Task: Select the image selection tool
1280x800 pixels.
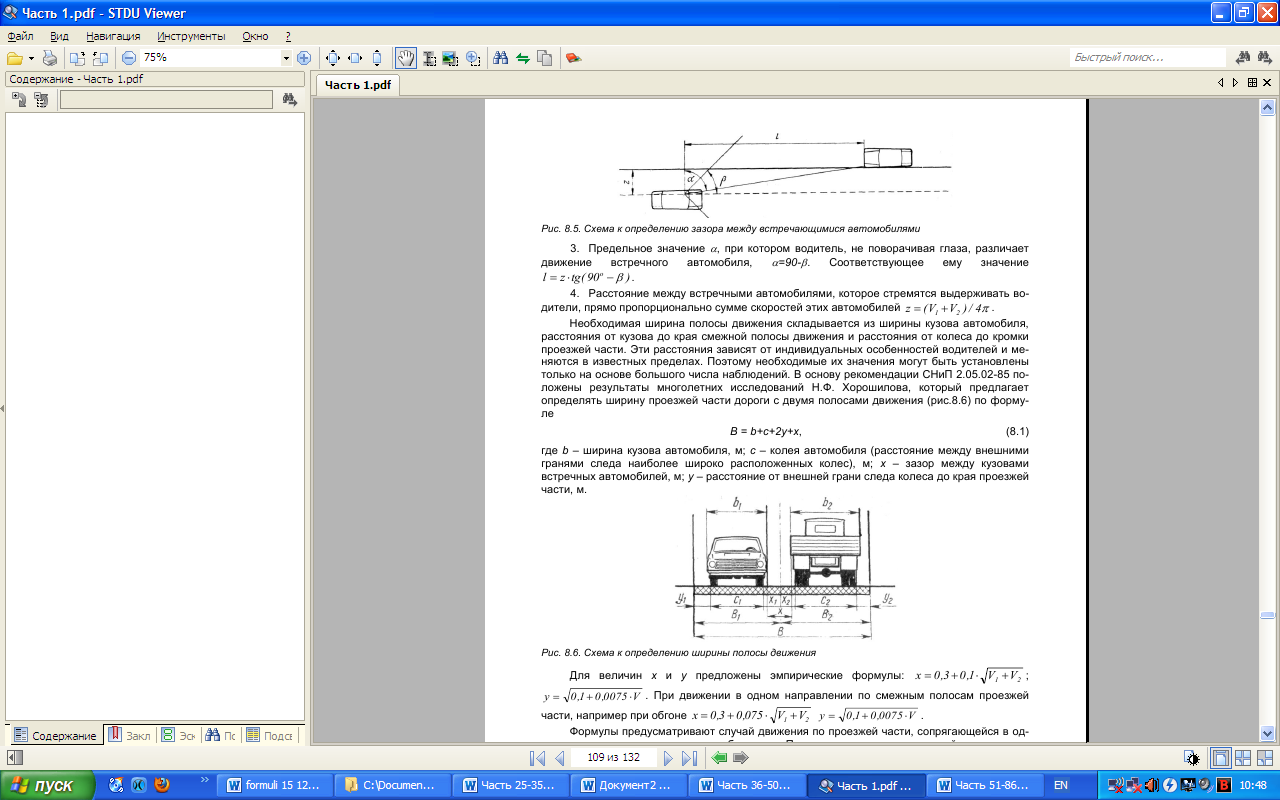Action: (450, 58)
